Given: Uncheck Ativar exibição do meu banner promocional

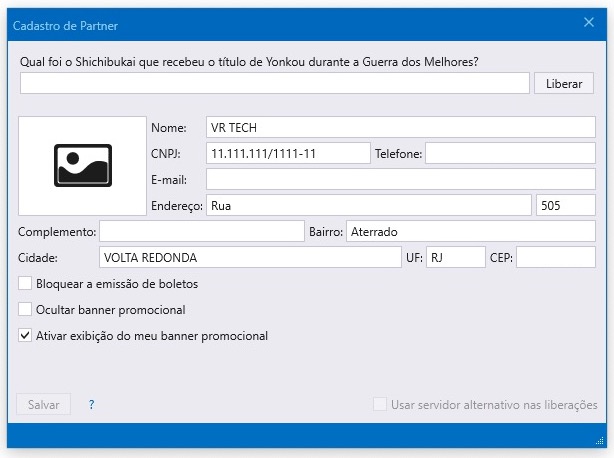Looking at the screenshot, I should coord(26,336).
